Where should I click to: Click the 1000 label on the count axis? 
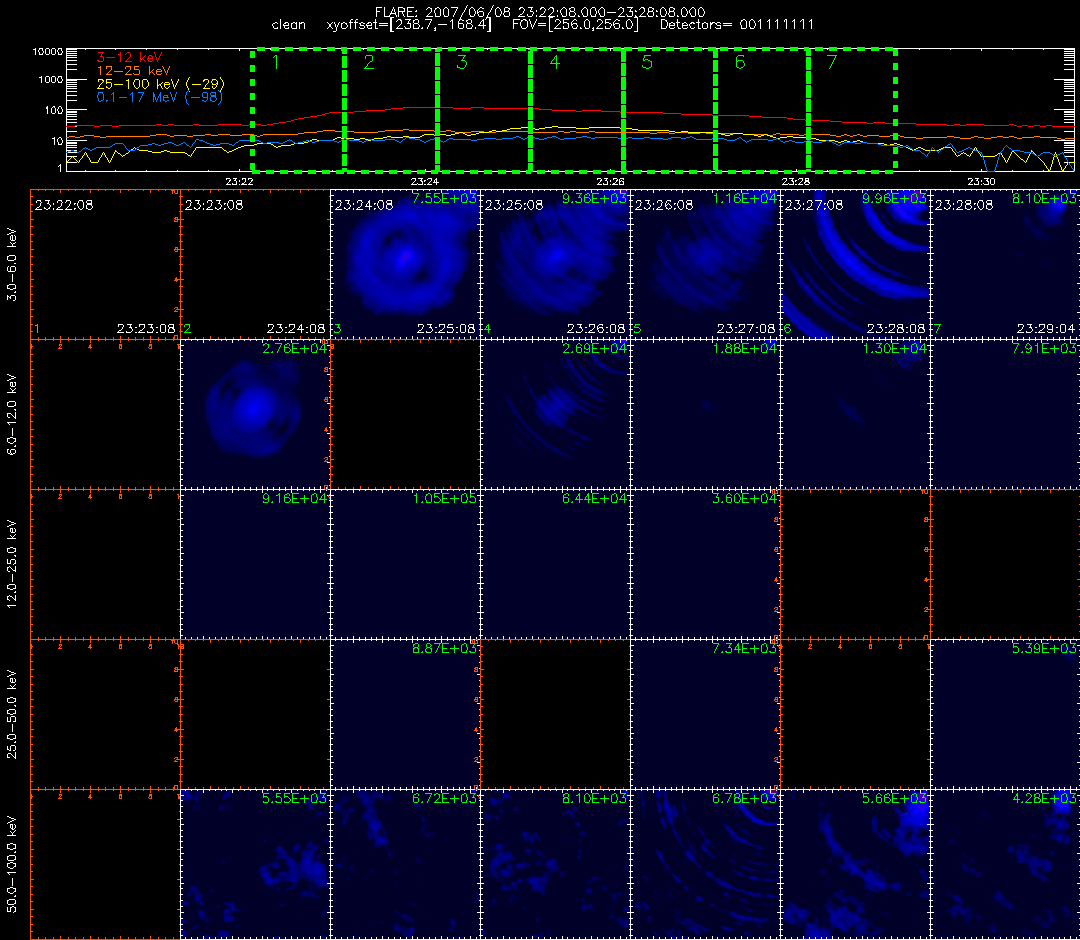click(x=50, y=80)
